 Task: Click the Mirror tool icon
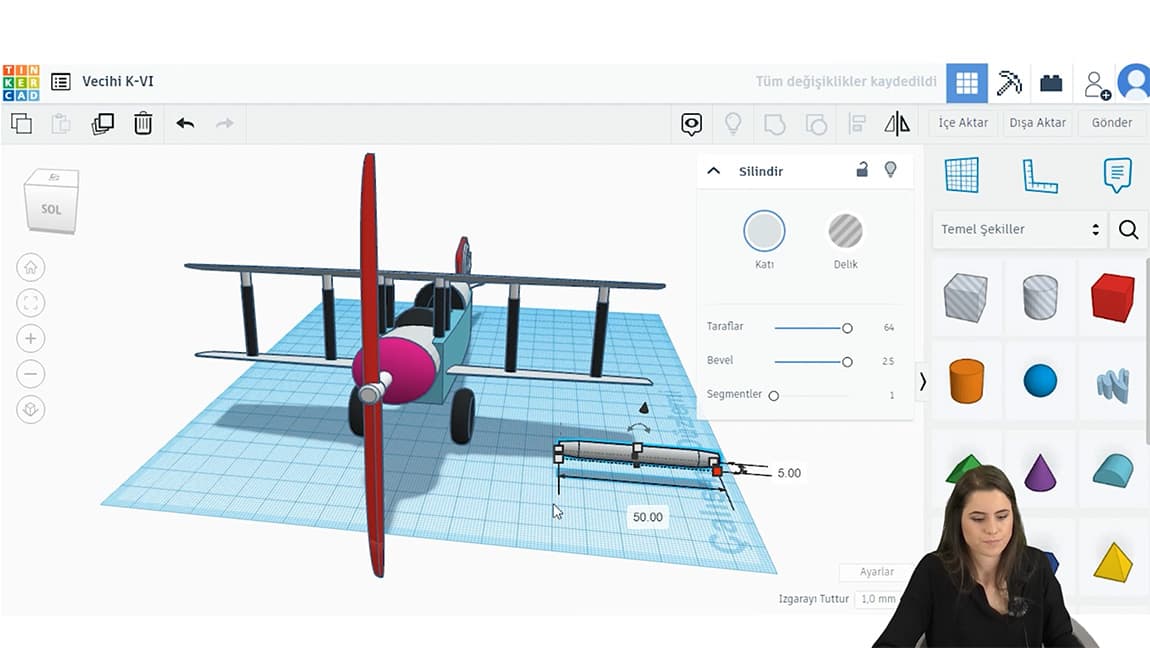(x=897, y=124)
